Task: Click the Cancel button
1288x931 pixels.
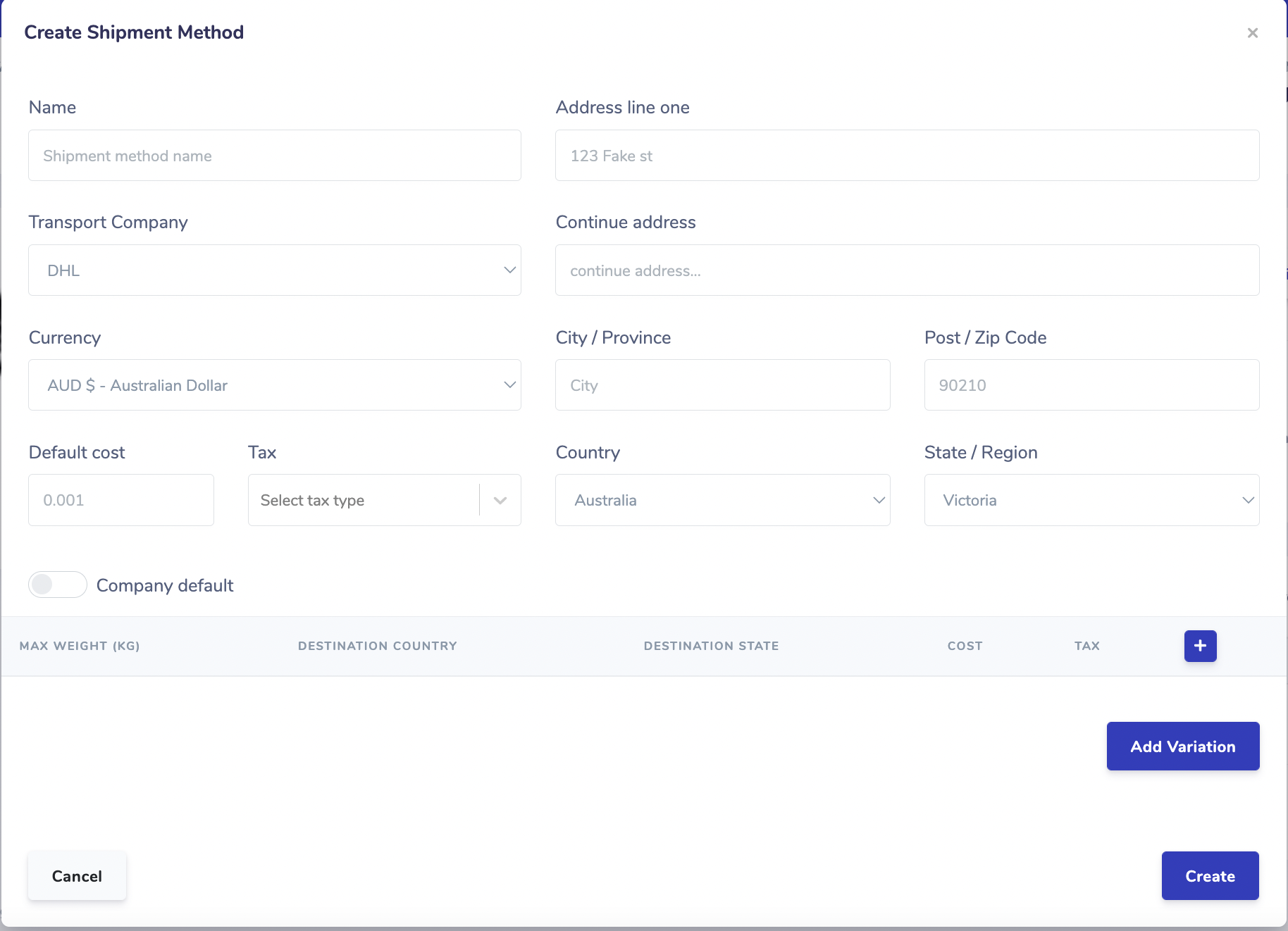Action: point(77,875)
